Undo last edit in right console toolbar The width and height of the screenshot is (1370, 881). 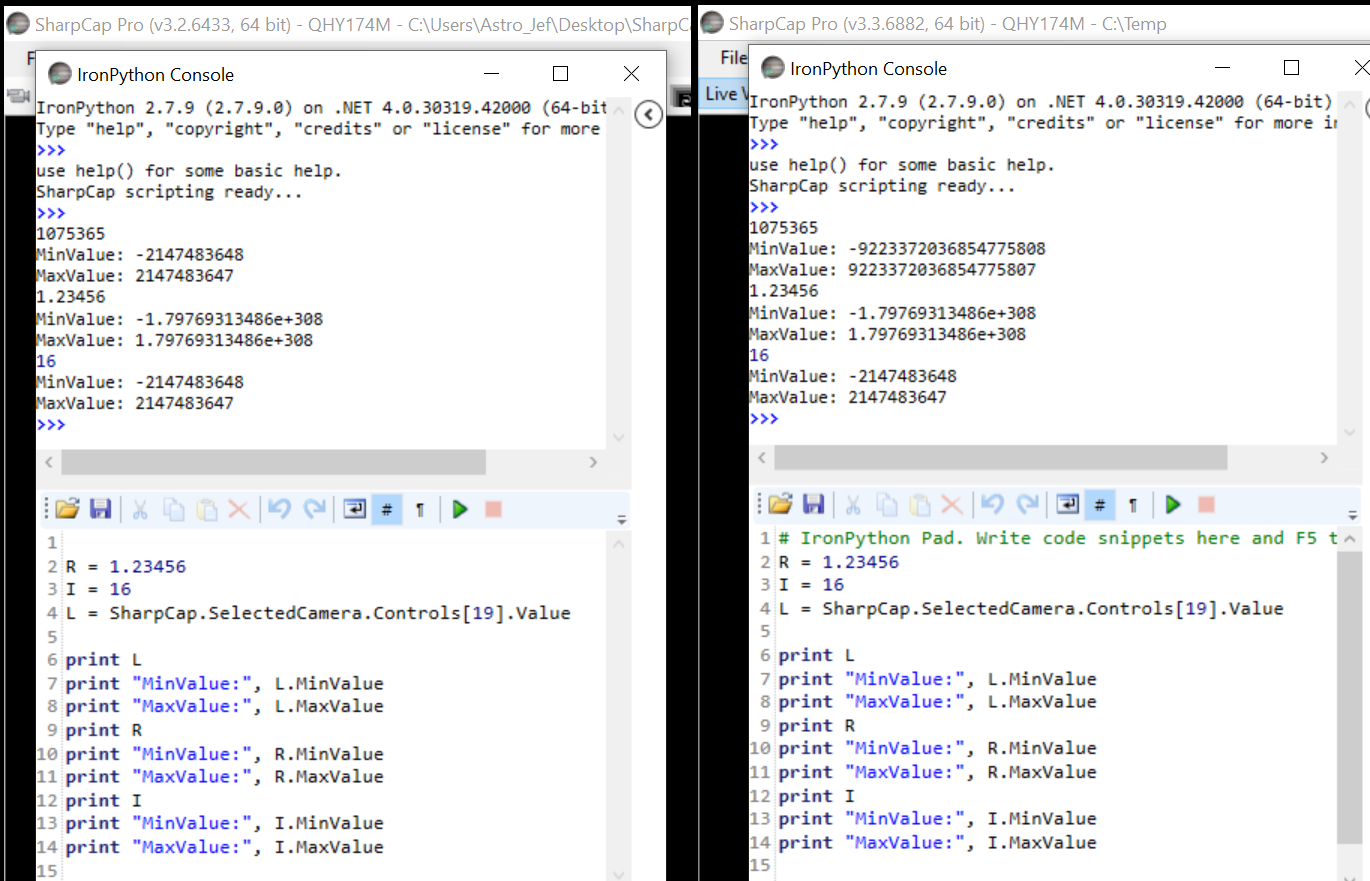coord(993,504)
